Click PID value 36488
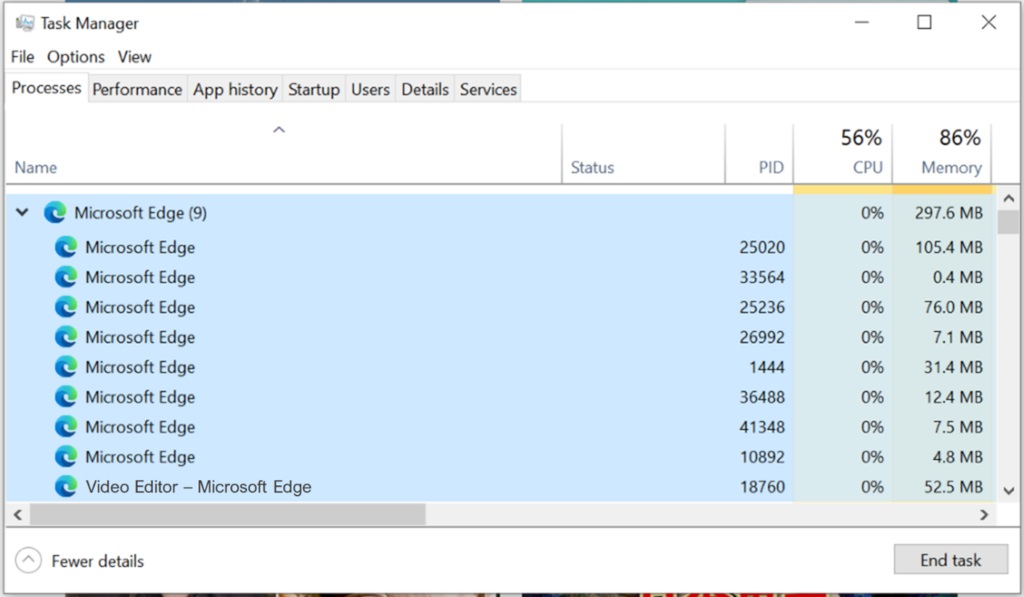The width and height of the screenshot is (1024, 597). tap(762, 398)
